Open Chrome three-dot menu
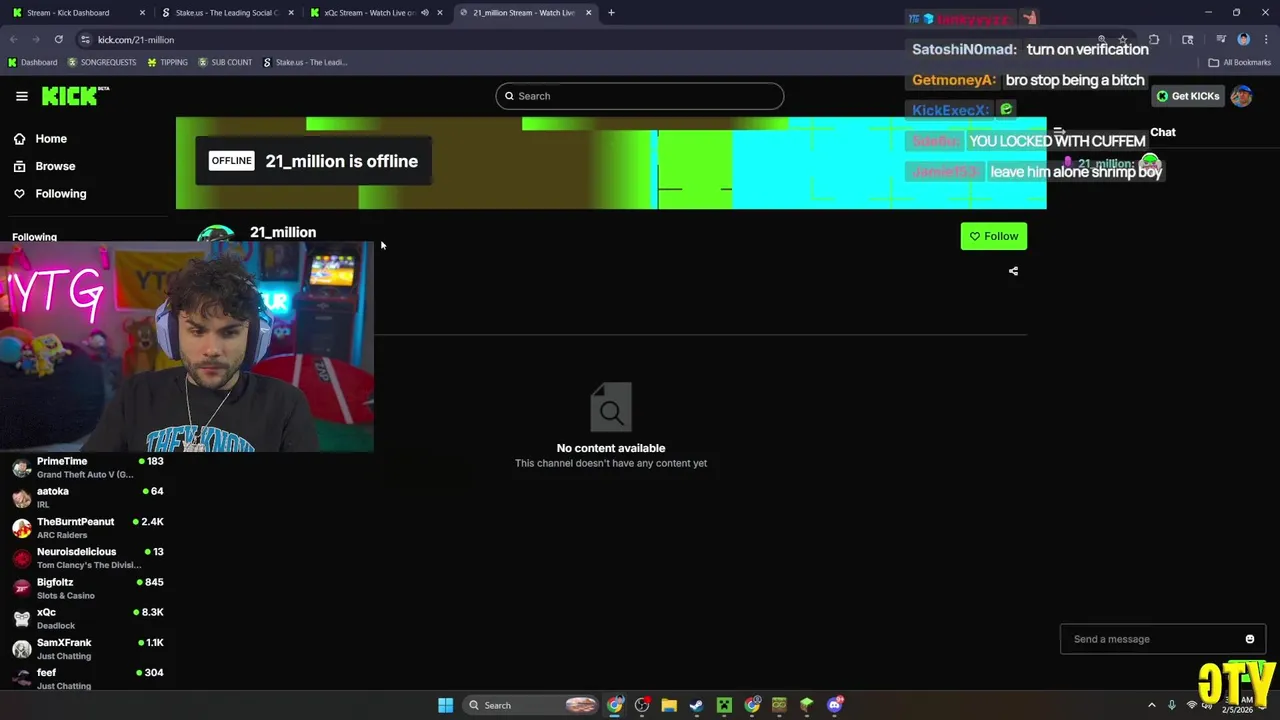This screenshot has width=1280, height=720. (1265, 40)
